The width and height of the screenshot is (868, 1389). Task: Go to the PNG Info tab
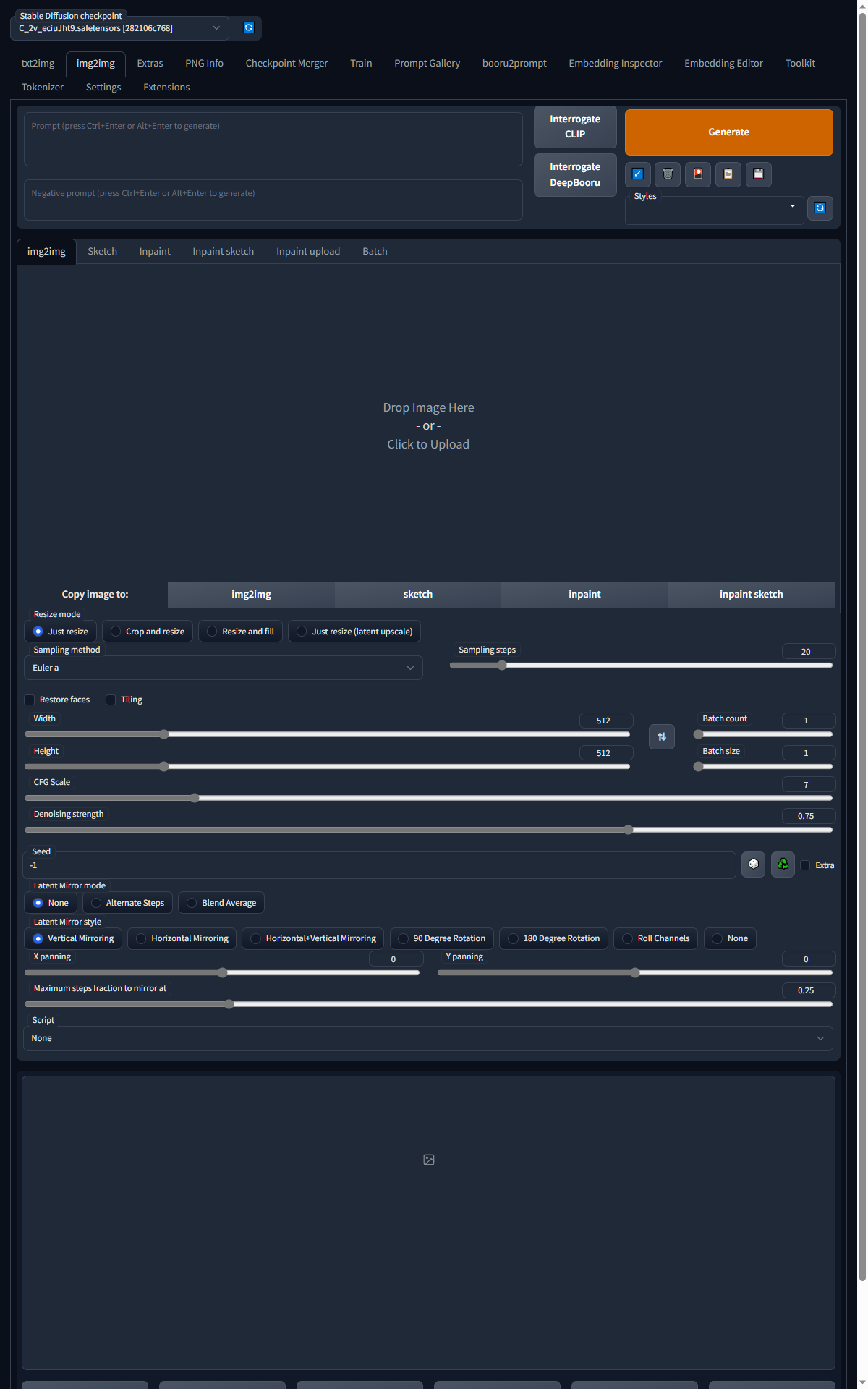[204, 63]
